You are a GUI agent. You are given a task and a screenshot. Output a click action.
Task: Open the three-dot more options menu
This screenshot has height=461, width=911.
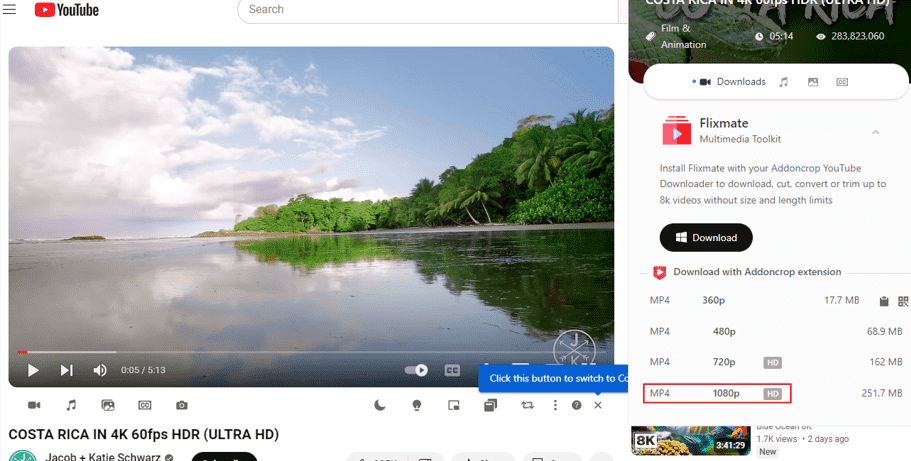click(x=555, y=405)
